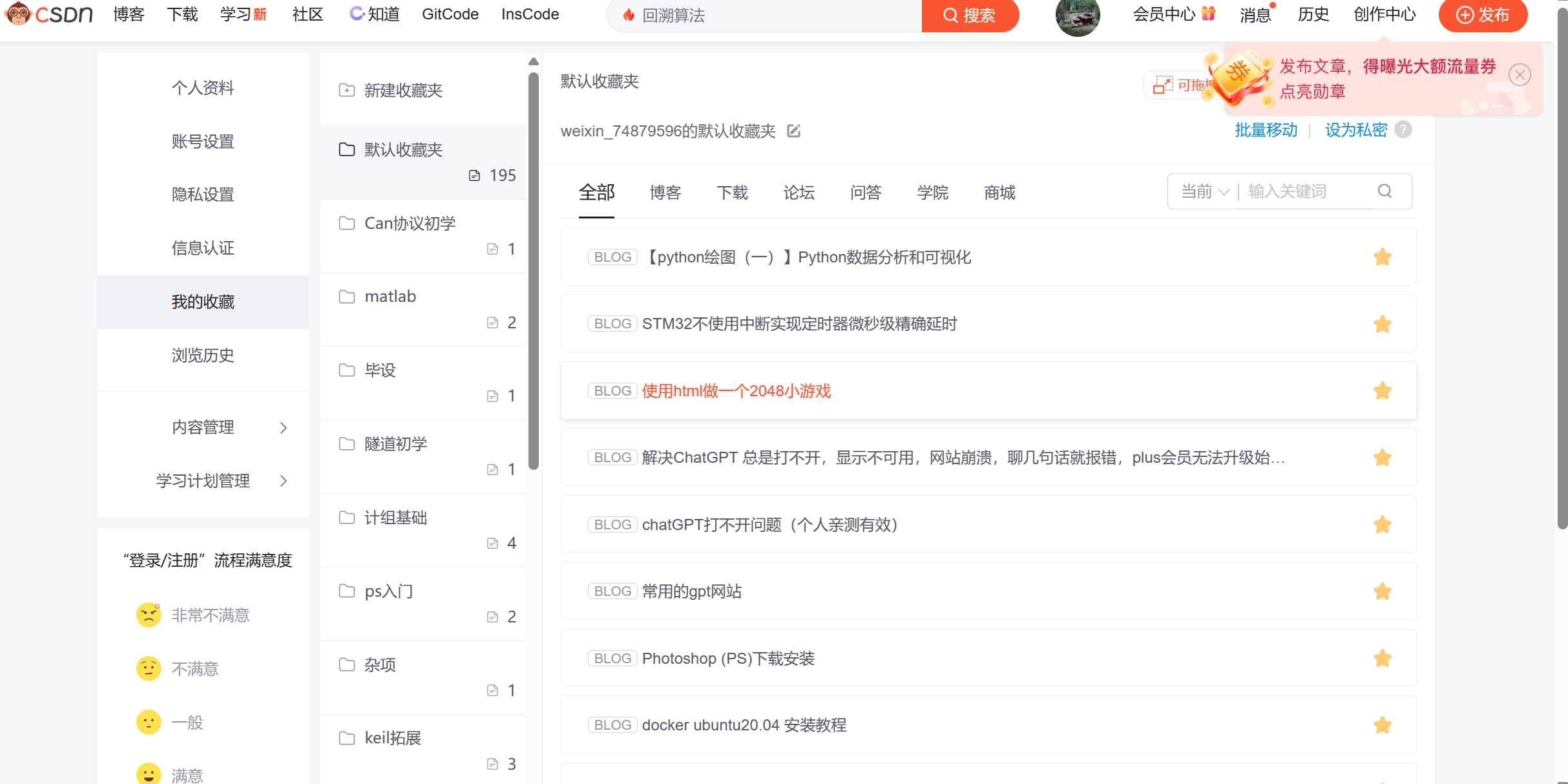Click the CSDN logo
Image resolution: width=1568 pixels, height=784 pixels.
point(49,14)
